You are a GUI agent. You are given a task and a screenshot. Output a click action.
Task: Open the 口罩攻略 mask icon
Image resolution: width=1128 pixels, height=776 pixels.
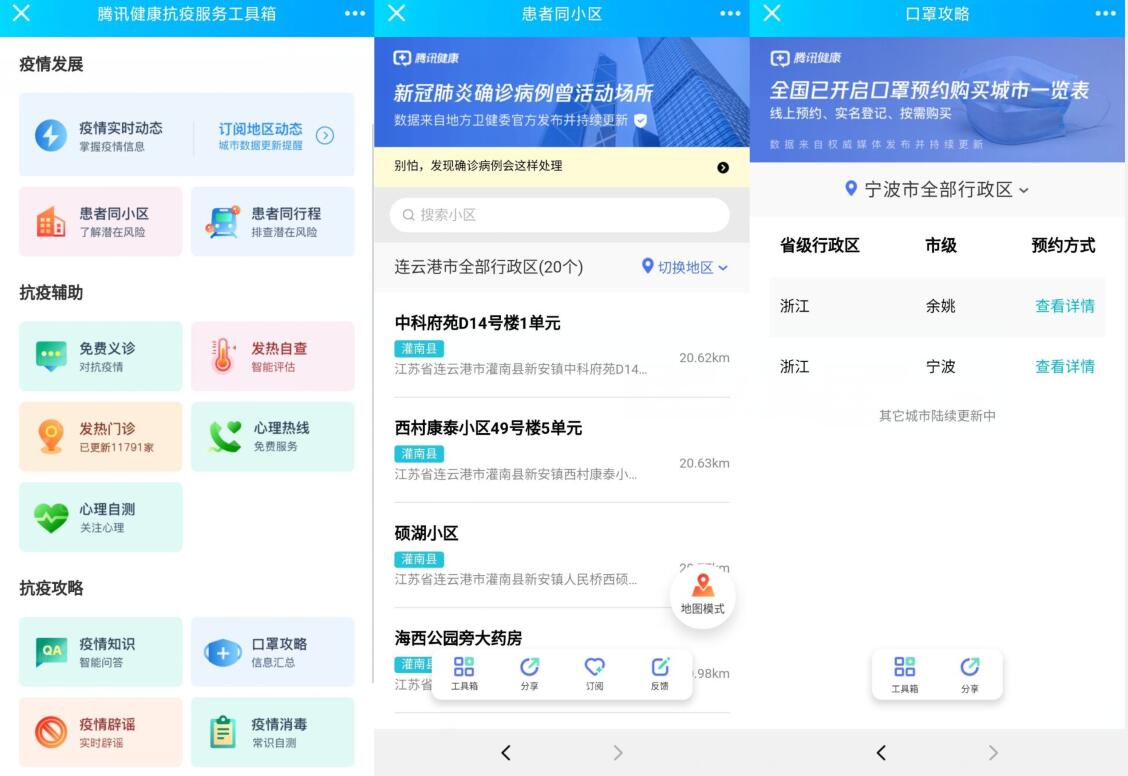point(223,652)
